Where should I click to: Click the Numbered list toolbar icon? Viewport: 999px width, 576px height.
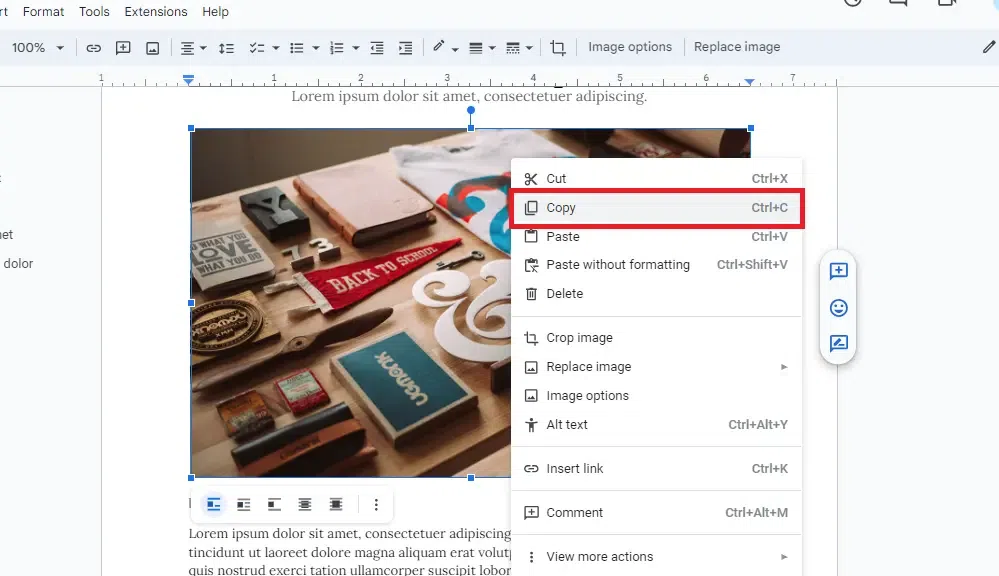pyautogui.click(x=336, y=48)
